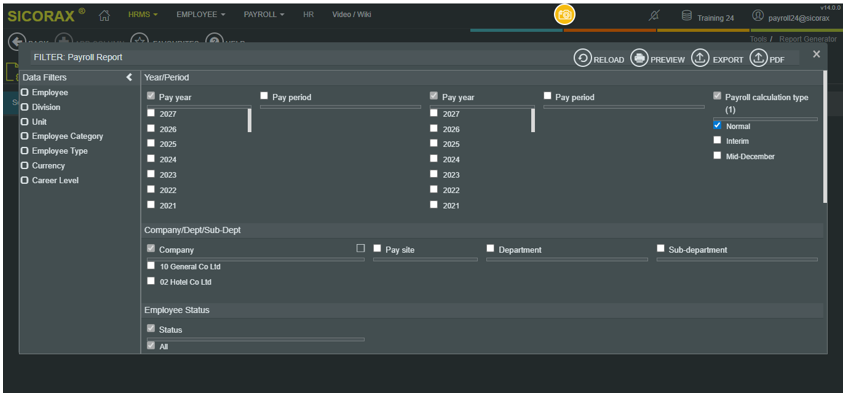Toggle the Pay site checkbox
The image size is (846, 397).
pyautogui.click(x=378, y=249)
